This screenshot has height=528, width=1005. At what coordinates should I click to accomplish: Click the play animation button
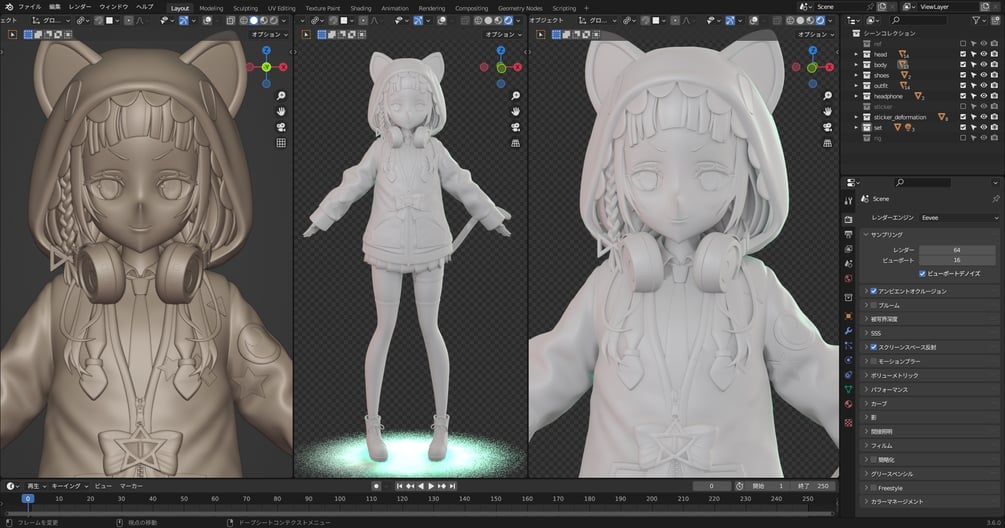pos(431,486)
